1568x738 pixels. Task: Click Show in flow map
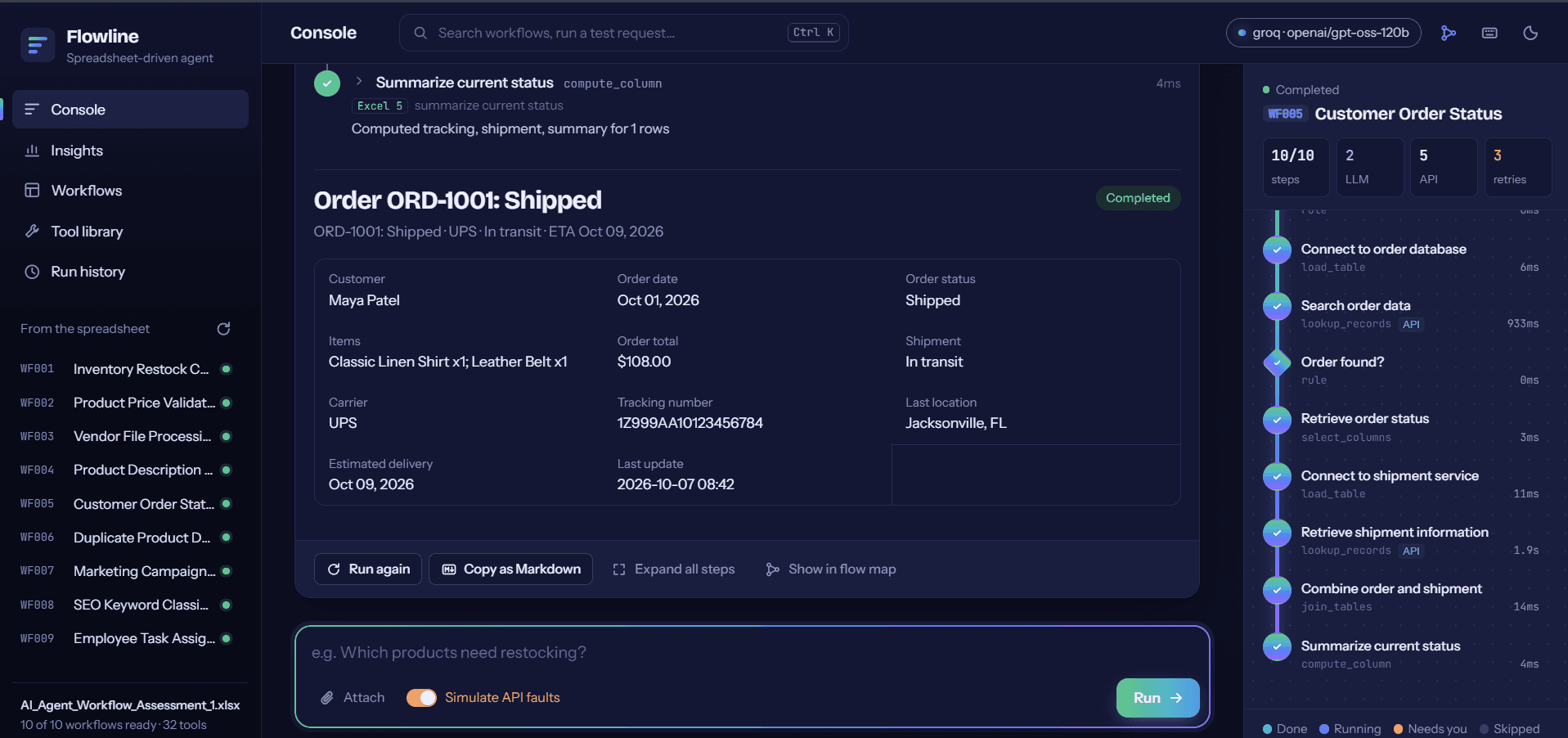coord(830,569)
